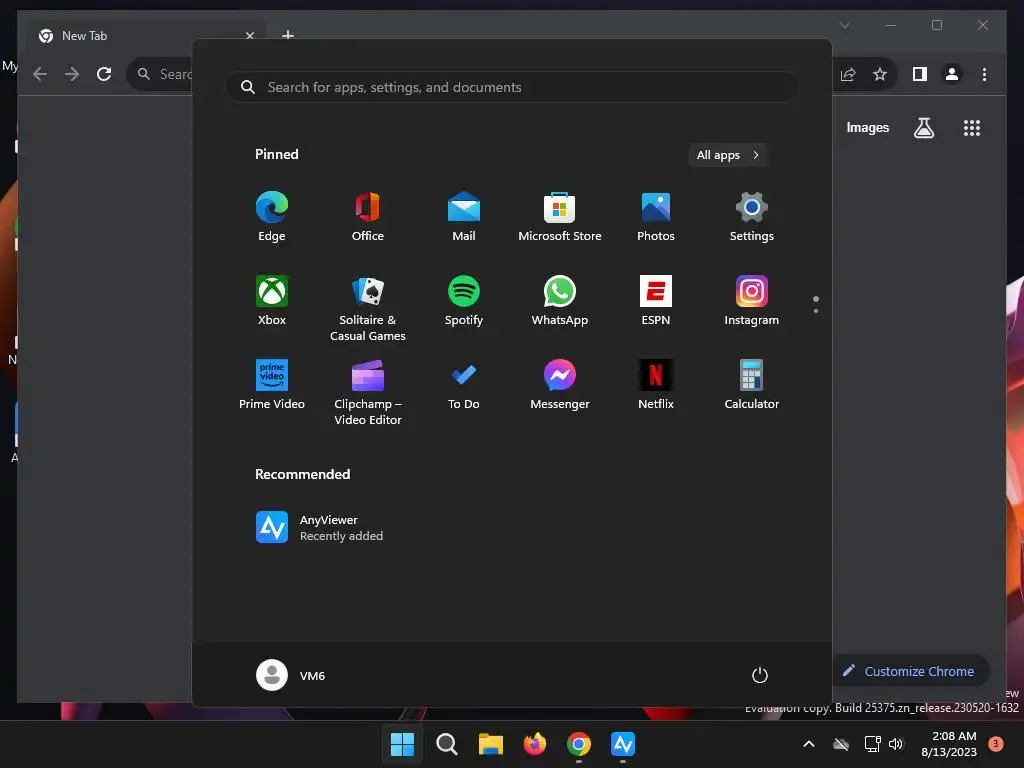The height and width of the screenshot is (768, 1024).
Task: Expand the All apps list
Action: [728, 155]
